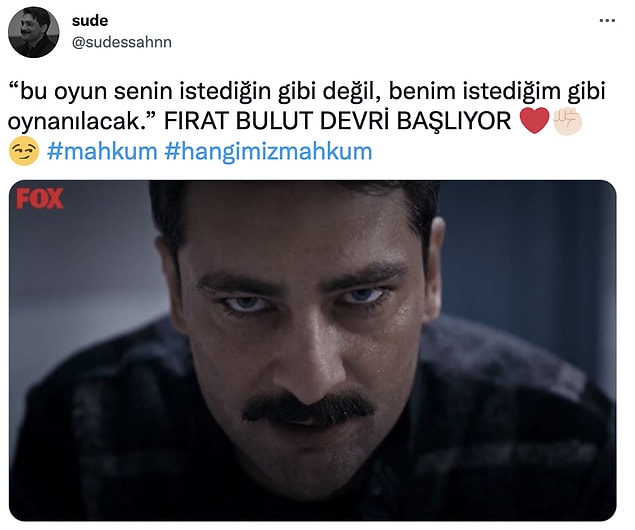Click the smirking face emoji
The height and width of the screenshot is (530, 635).
(24, 151)
